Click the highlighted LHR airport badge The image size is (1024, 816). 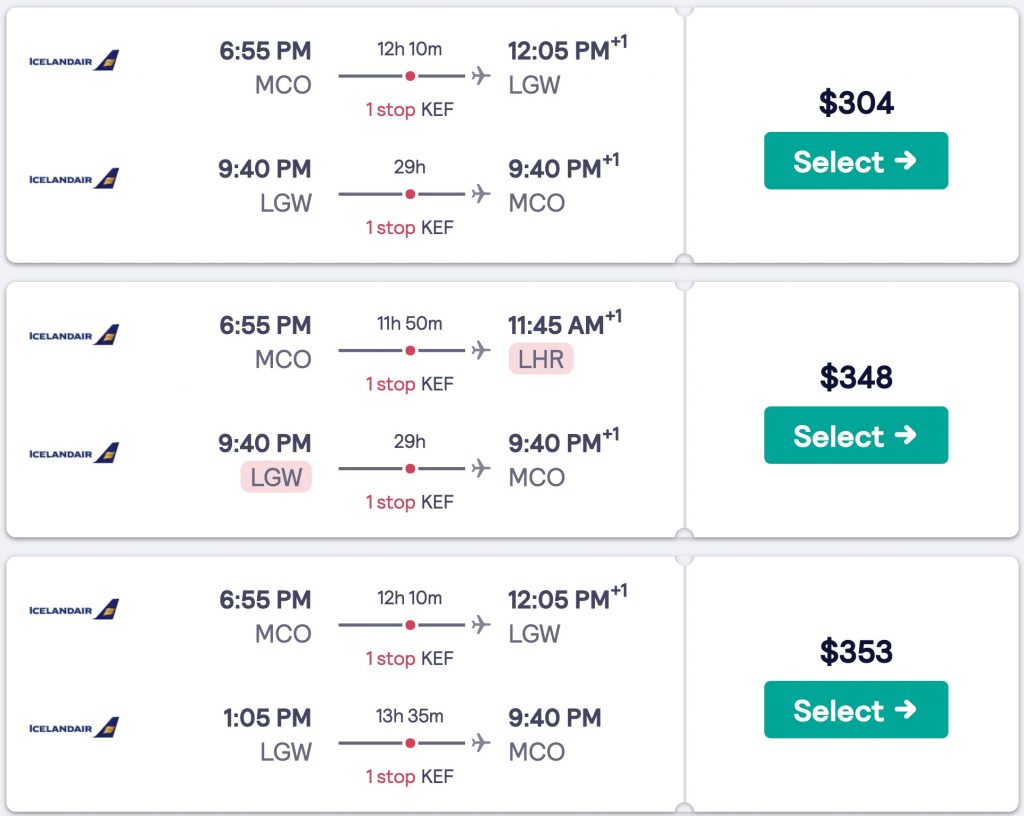click(x=540, y=359)
